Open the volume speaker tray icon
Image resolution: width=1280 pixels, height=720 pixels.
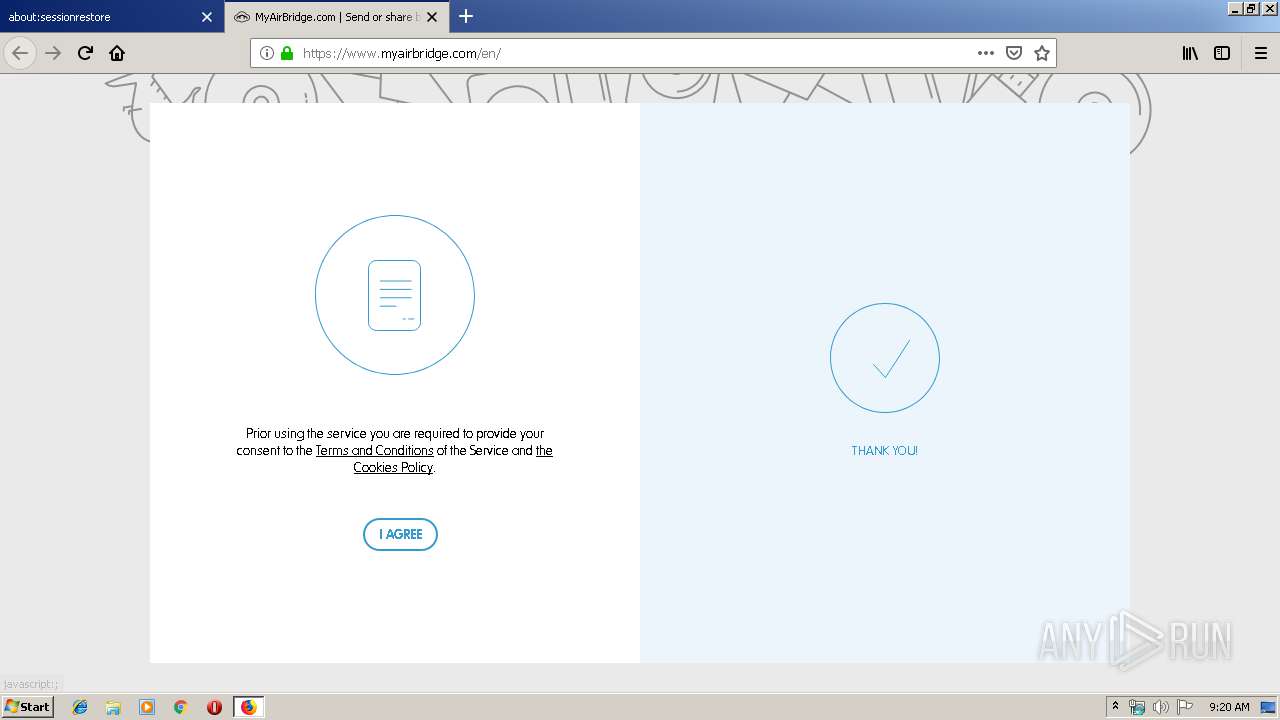(x=1161, y=707)
